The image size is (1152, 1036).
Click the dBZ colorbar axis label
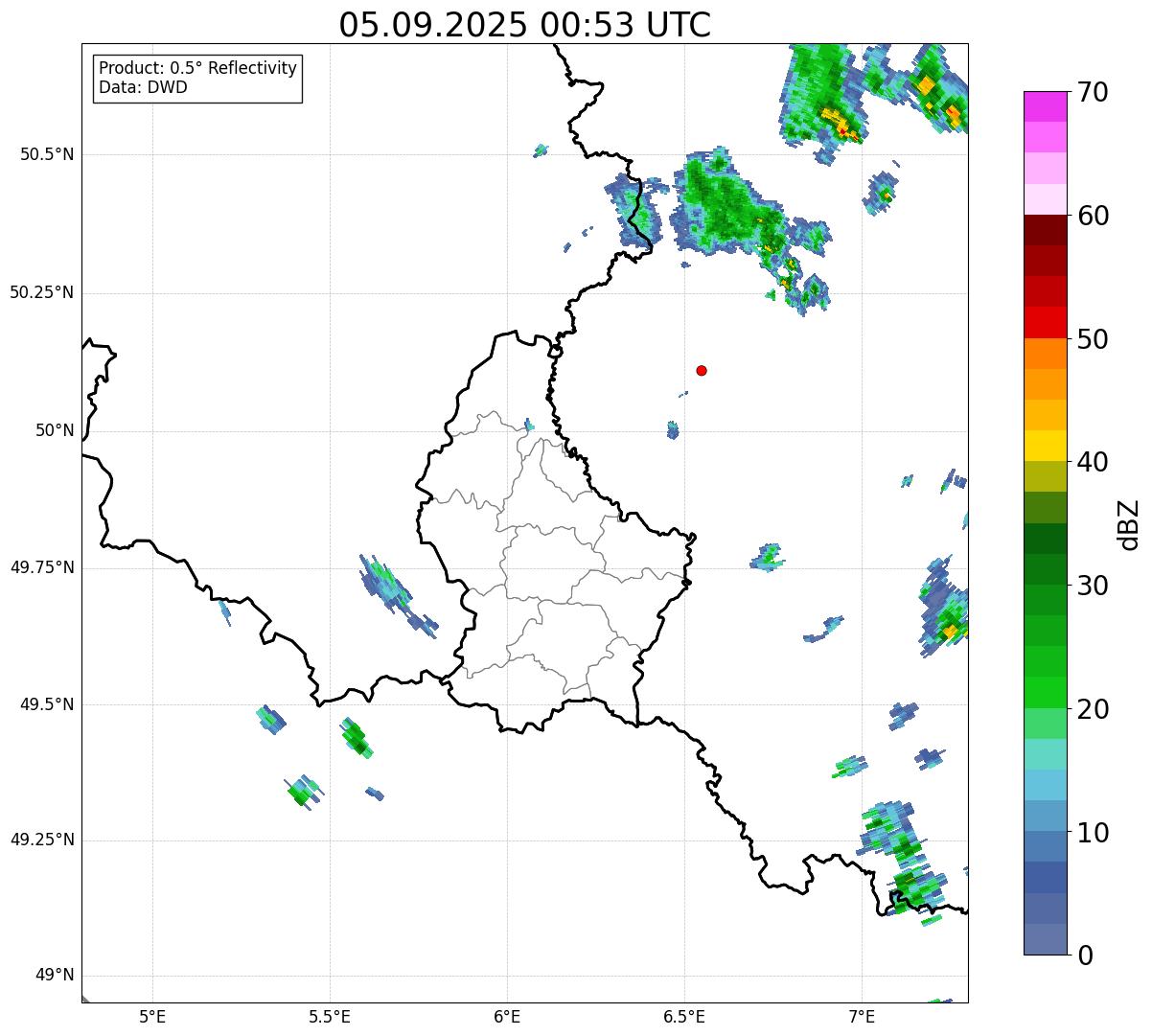1129,524
